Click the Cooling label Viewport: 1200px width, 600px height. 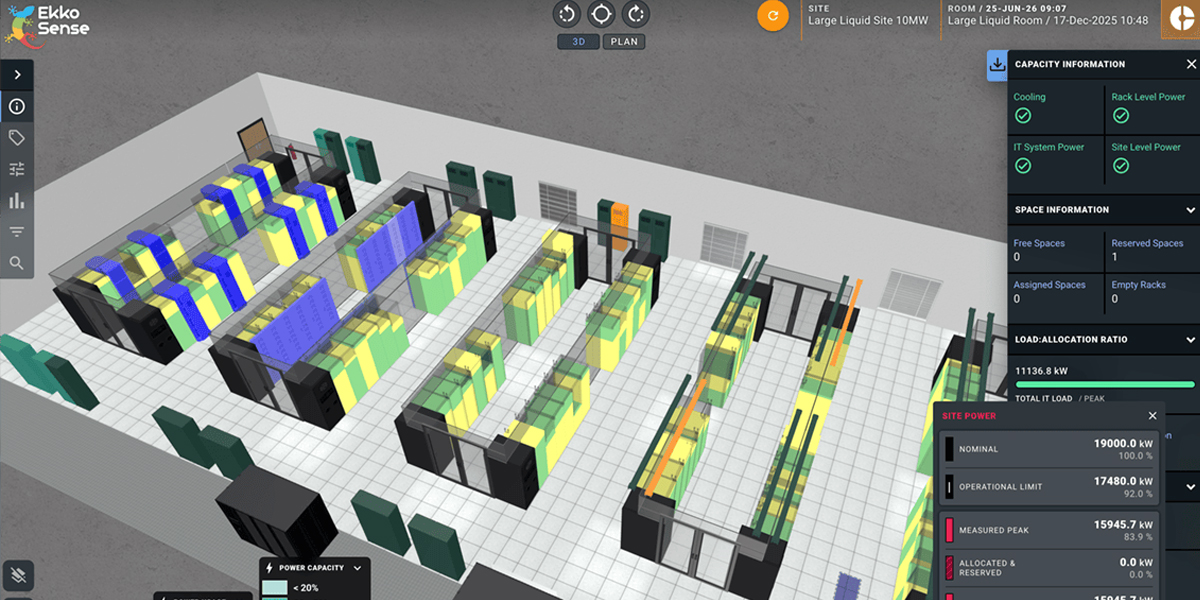[1030, 97]
